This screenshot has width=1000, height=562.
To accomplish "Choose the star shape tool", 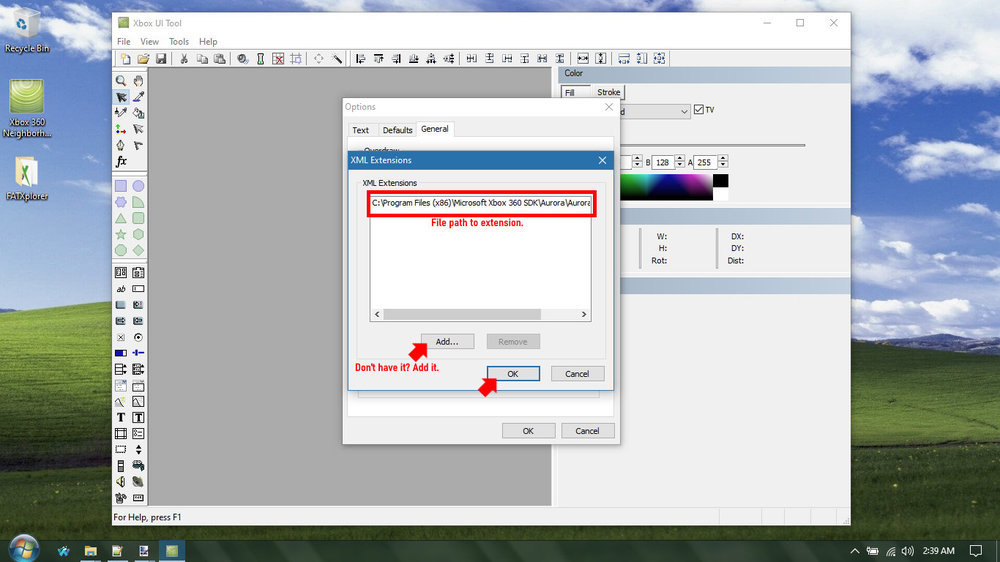I will coord(121,234).
